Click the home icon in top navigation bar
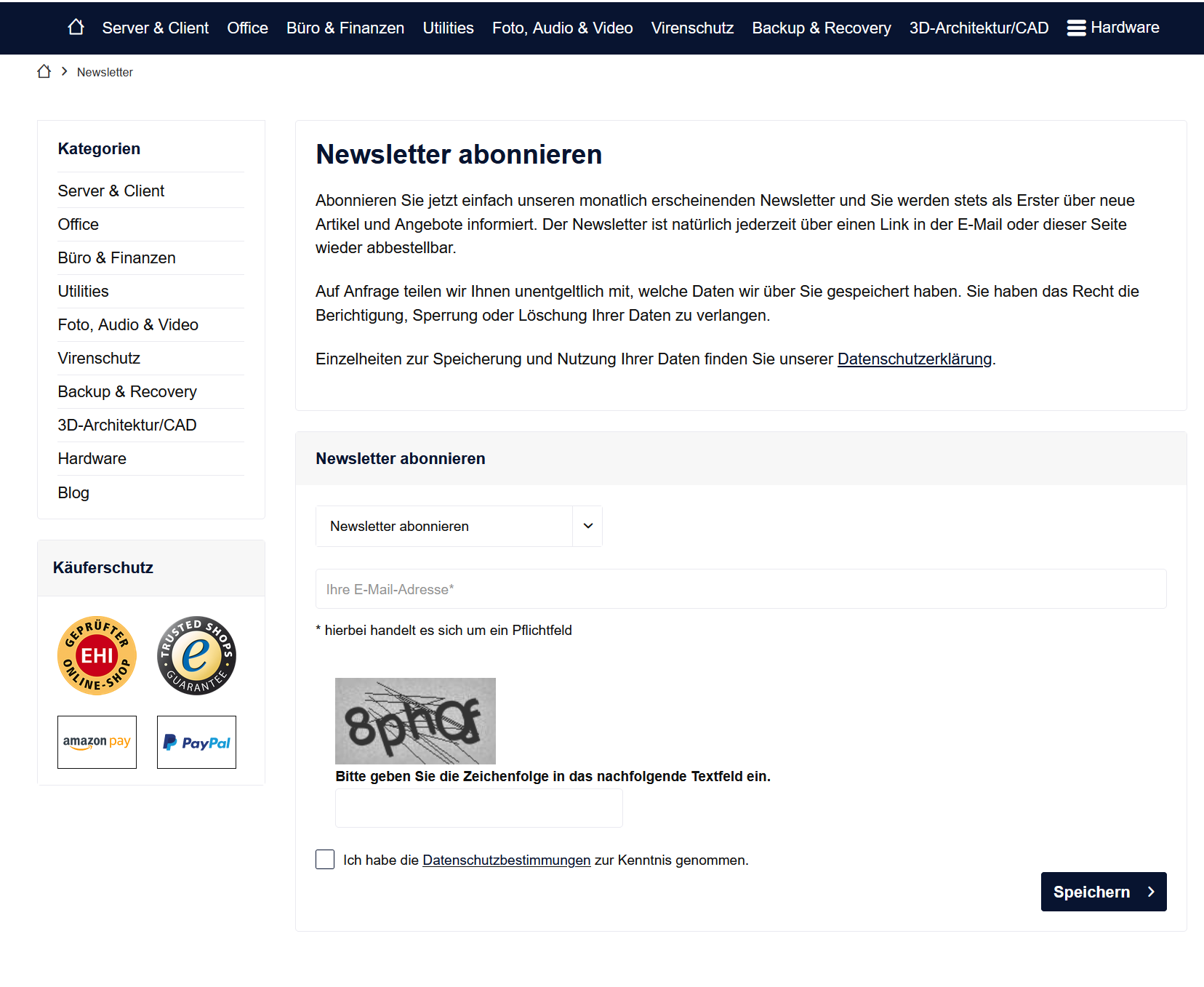This screenshot has width=1204, height=987. coord(76,28)
